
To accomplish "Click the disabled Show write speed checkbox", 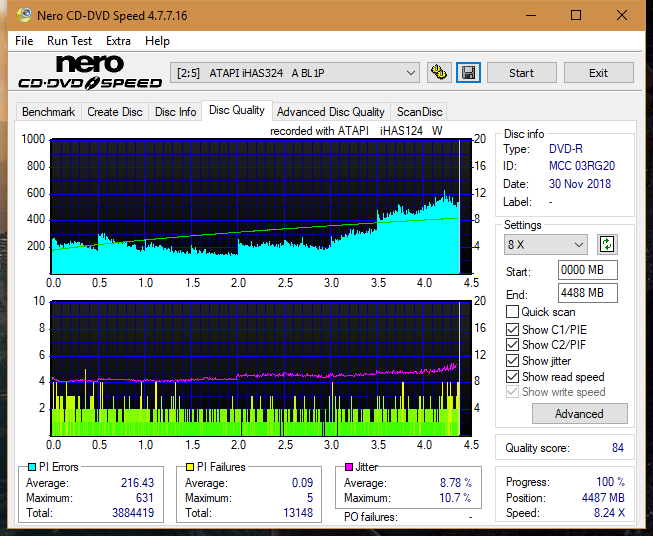I will tap(512, 392).
